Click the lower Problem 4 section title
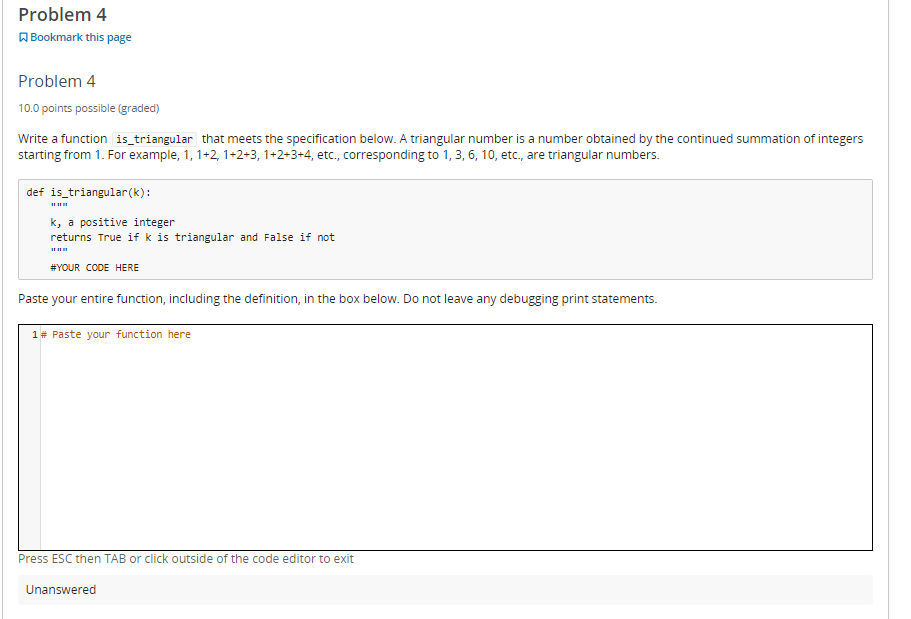This screenshot has height=619, width=911. [55, 81]
